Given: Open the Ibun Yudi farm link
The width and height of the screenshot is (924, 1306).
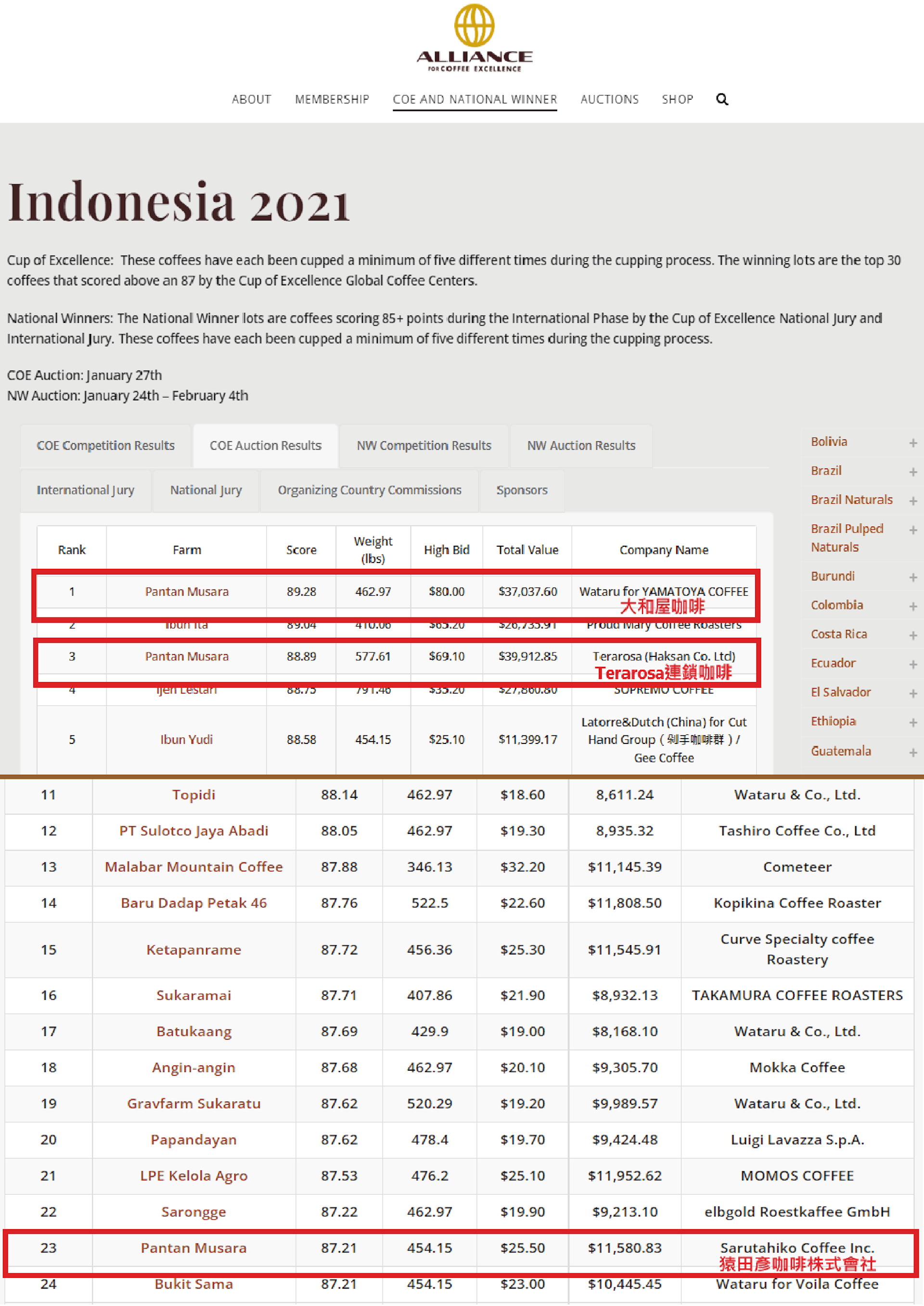Looking at the screenshot, I should pos(187,740).
